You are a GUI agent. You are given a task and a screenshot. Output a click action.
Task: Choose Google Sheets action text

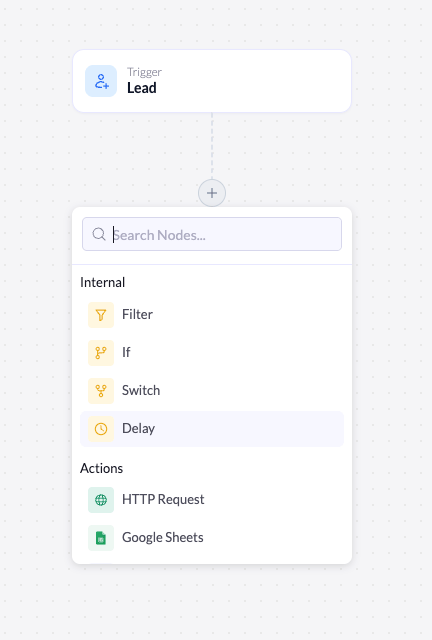163,538
